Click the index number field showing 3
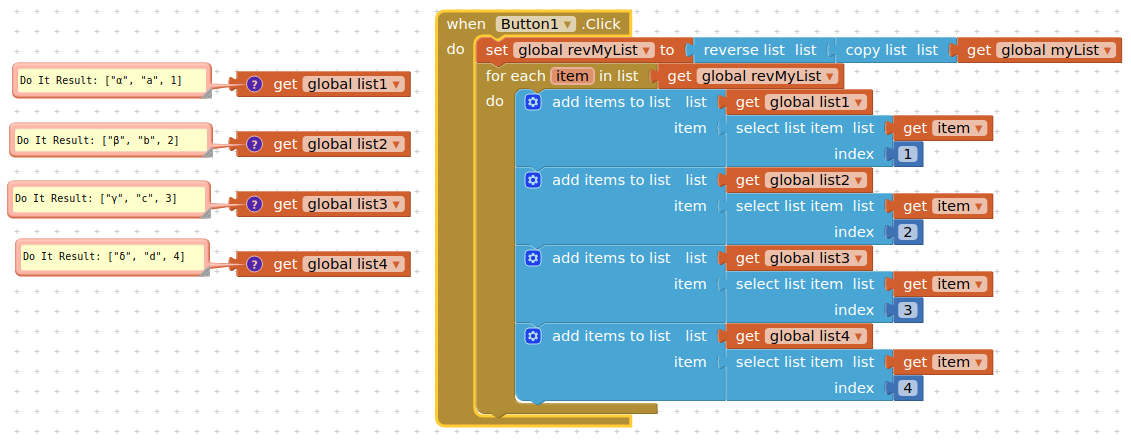This screenshot has width=1131, height=442. tap(908, 310)
